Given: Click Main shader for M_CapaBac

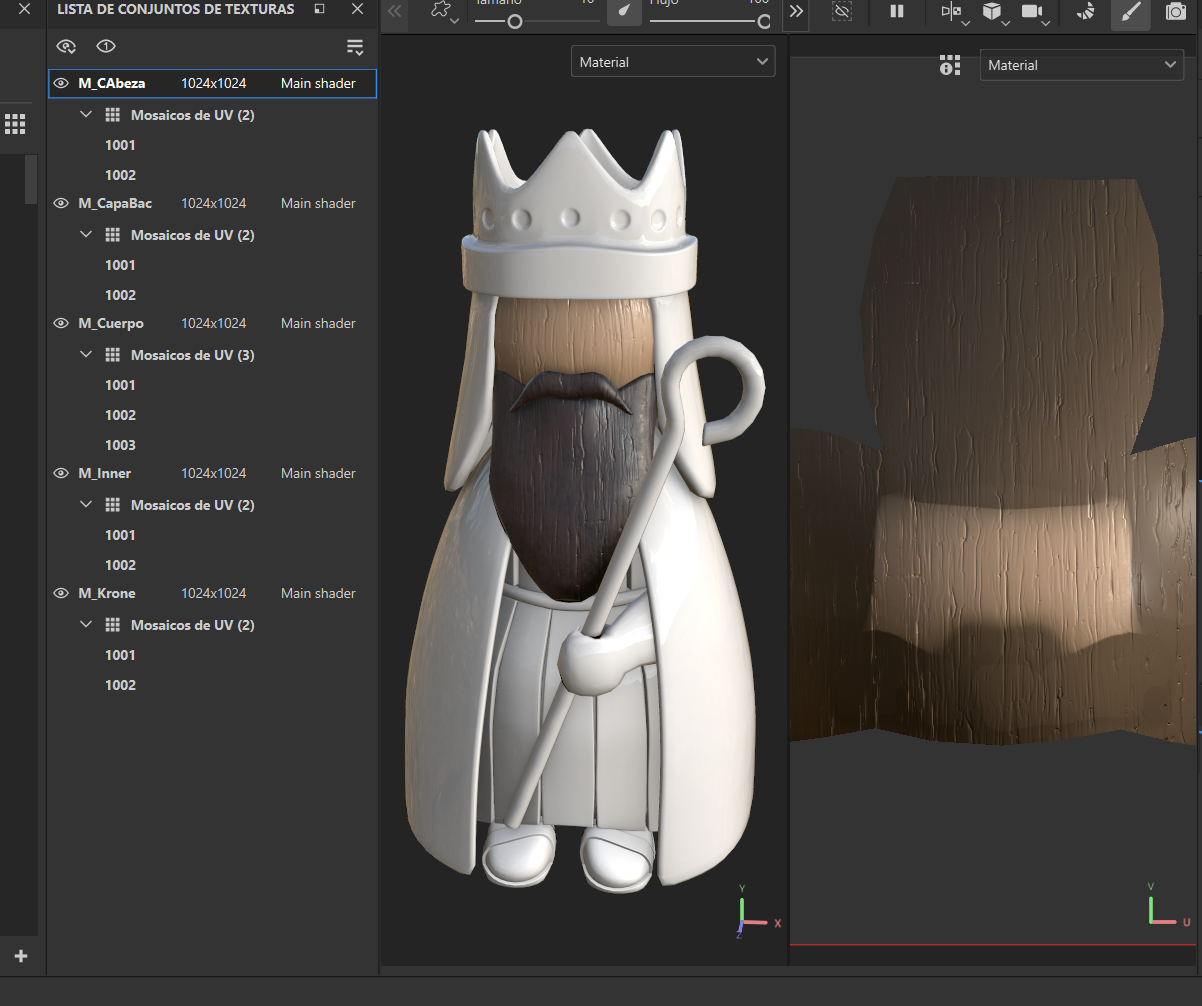Looking at the screenshot, I should [x=318, y=203].
